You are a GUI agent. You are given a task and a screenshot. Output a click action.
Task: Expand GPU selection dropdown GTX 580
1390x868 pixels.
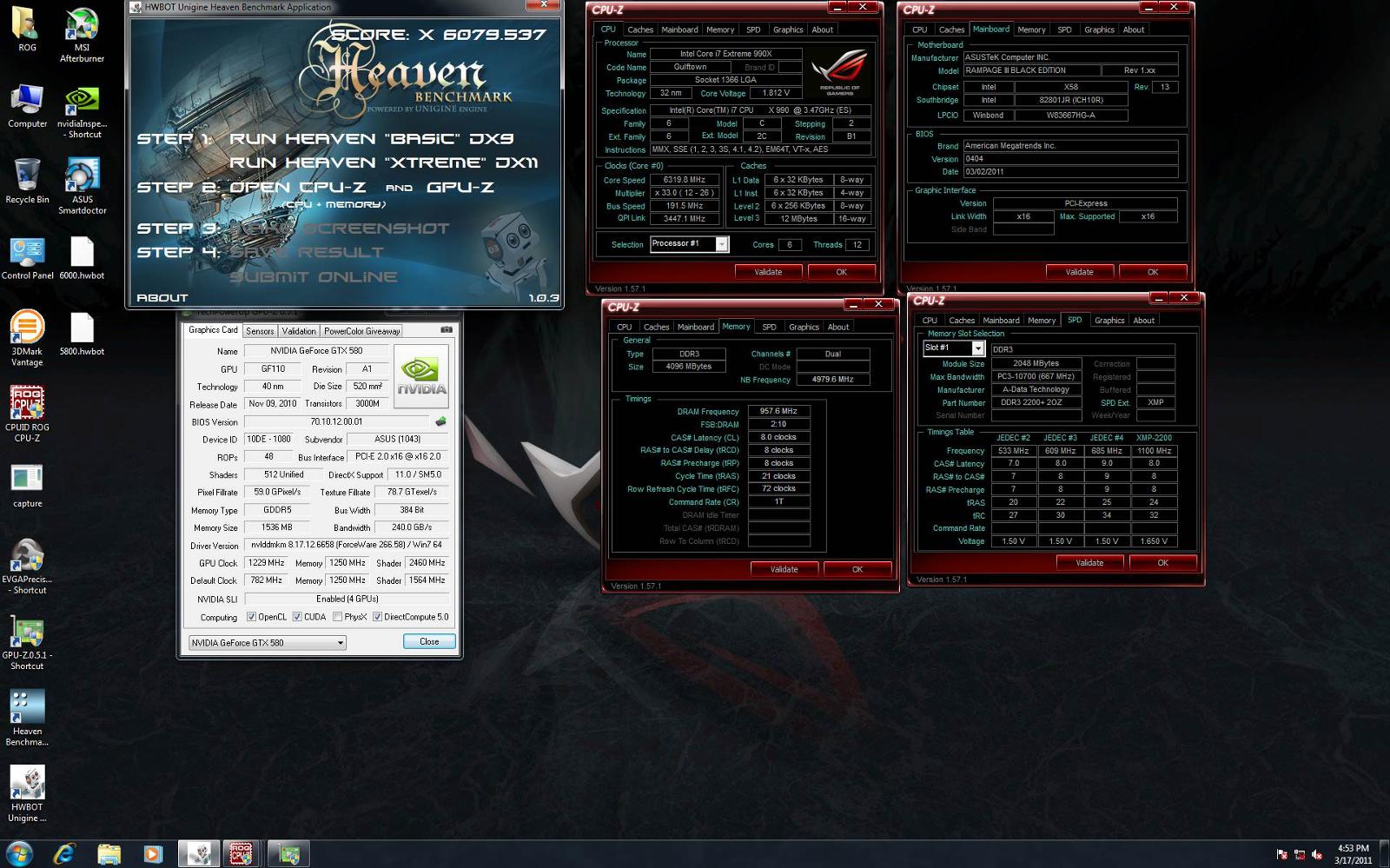click(x=341, y=643)
